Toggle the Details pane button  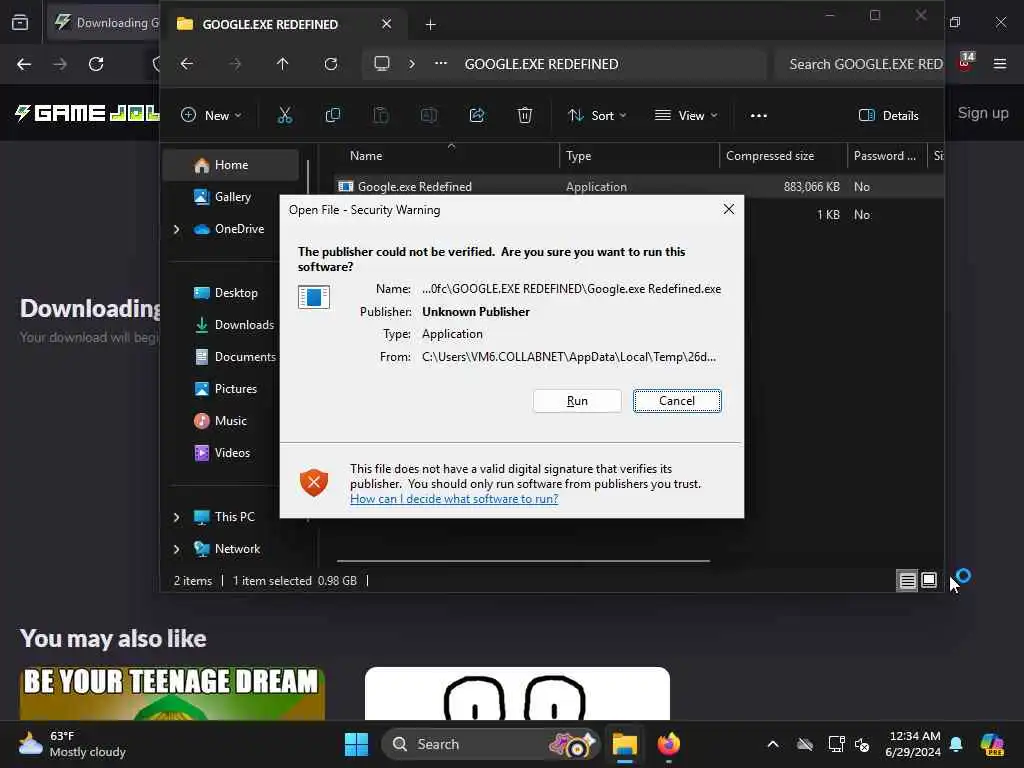click(888, 116)
